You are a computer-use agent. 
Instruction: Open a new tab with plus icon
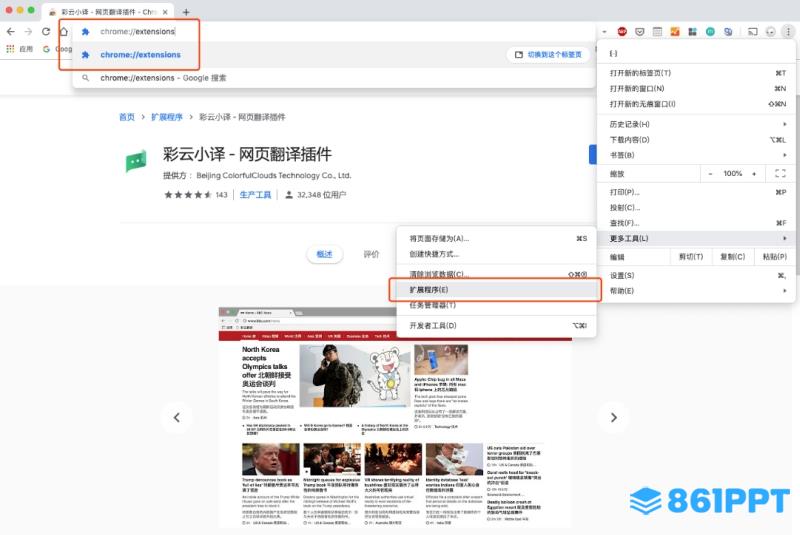[x=186, y=12]
